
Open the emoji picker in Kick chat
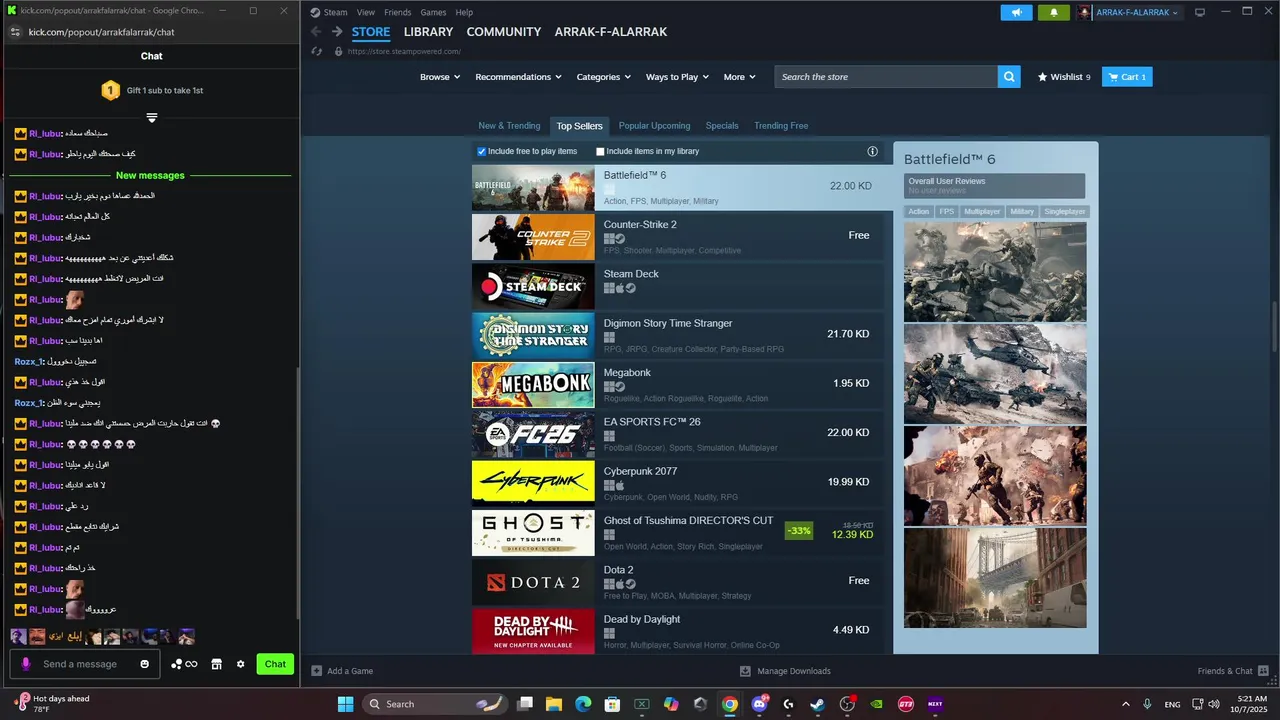point(145,664)
